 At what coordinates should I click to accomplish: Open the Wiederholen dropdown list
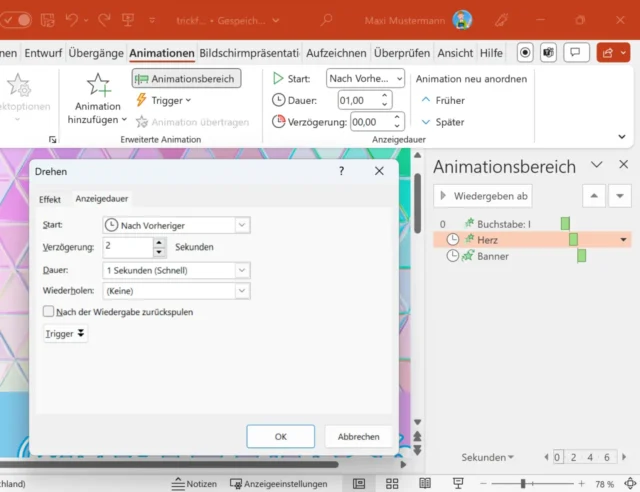tap(242, 290)
